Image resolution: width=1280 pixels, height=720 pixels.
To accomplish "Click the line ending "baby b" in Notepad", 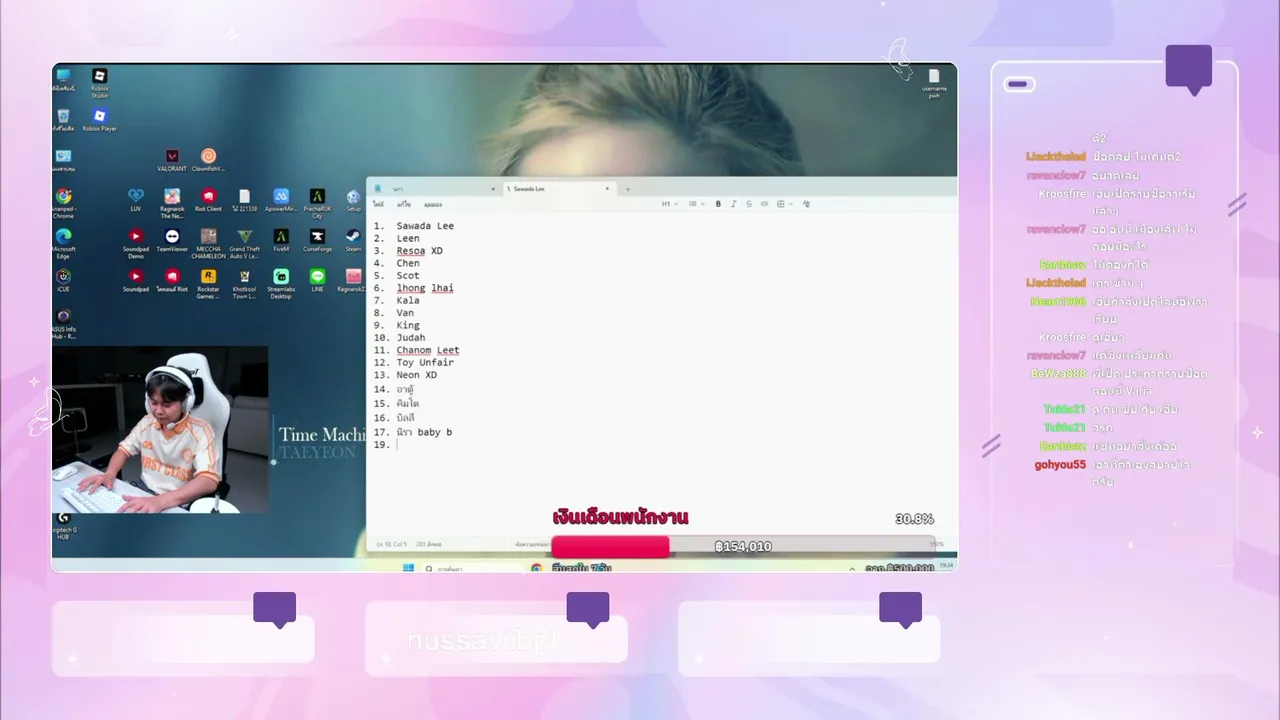I will (x=424, y=432).
